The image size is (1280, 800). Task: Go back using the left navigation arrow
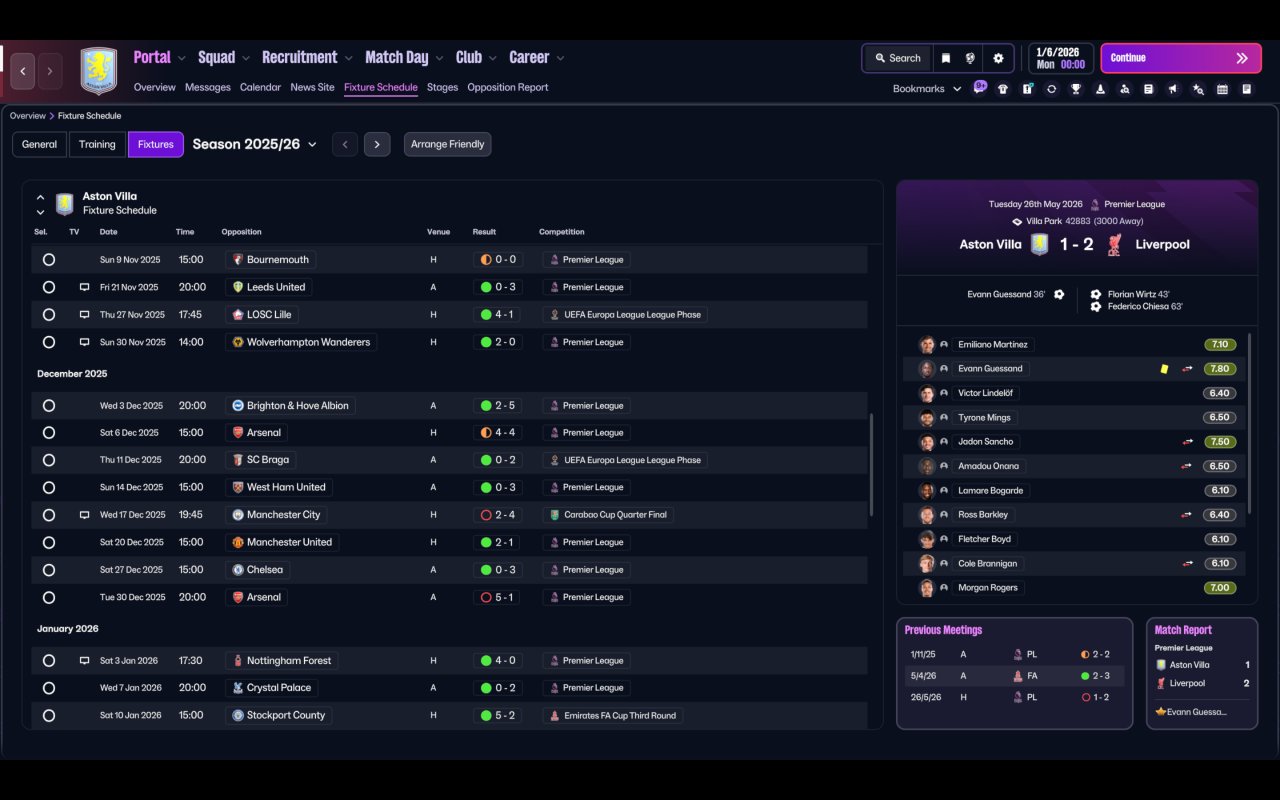point(23,71)
